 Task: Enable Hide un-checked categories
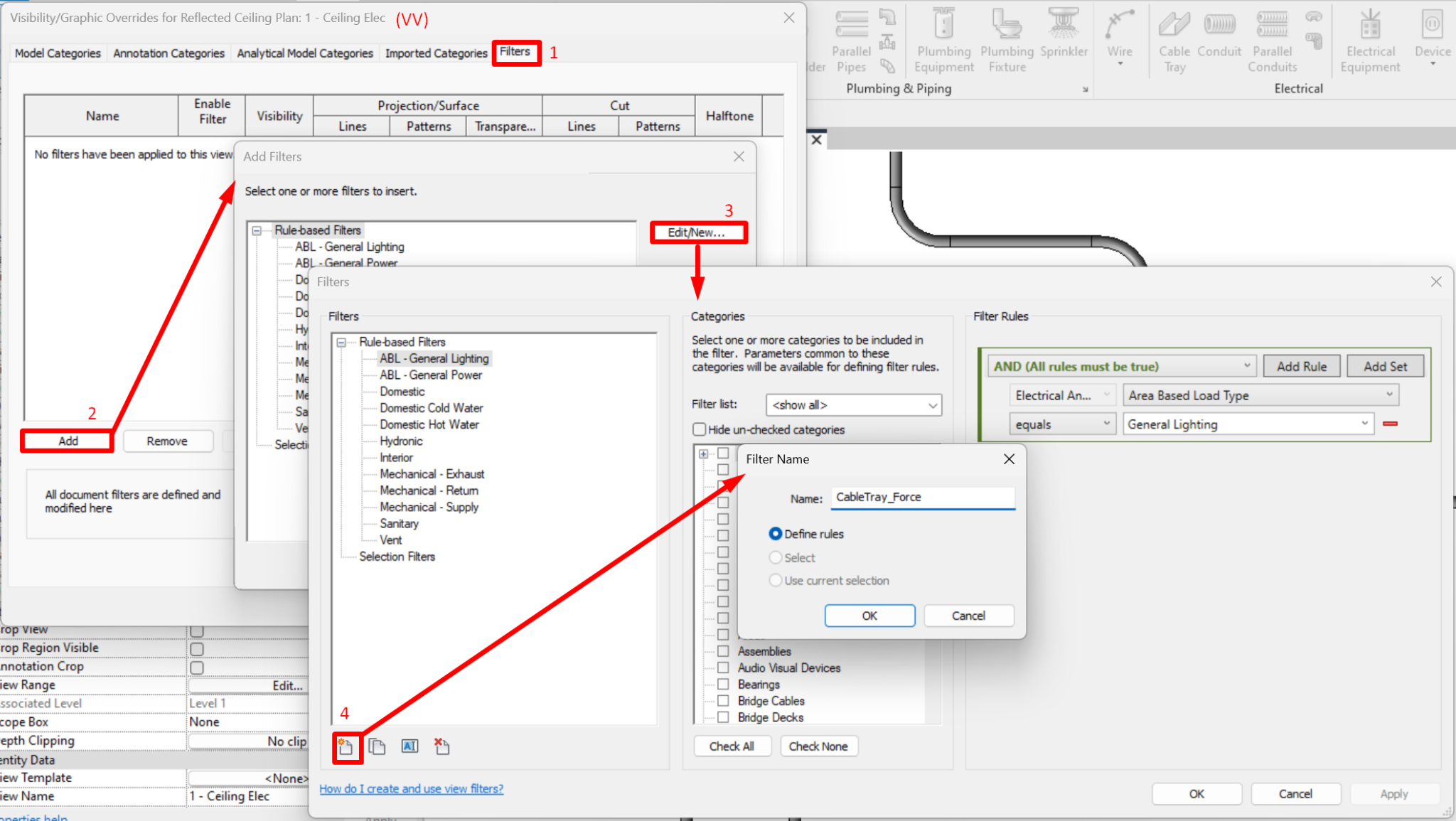pyautogui.click(x=700, y=429)
